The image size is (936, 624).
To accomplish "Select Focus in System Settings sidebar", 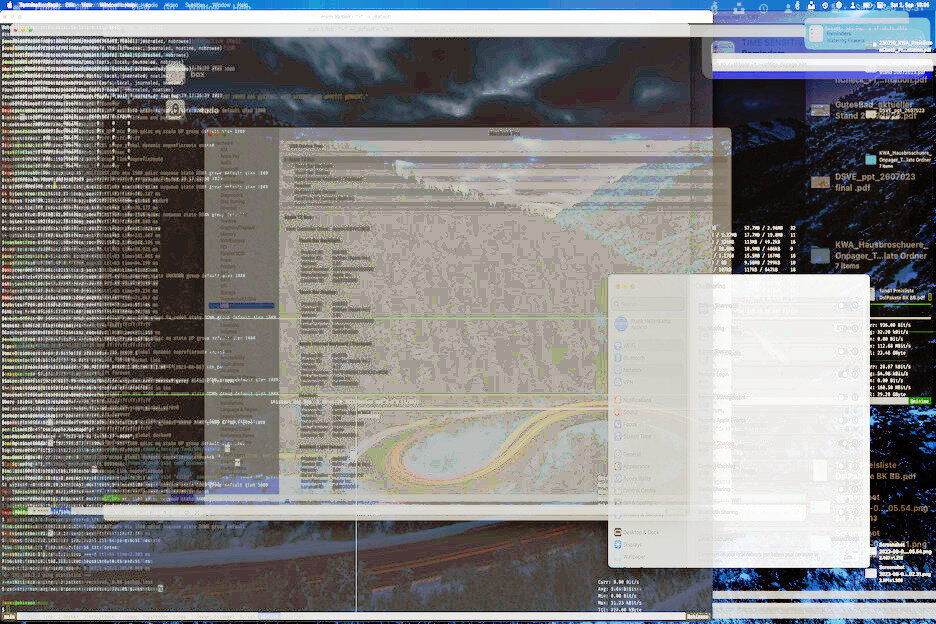I will coord(648,424).
